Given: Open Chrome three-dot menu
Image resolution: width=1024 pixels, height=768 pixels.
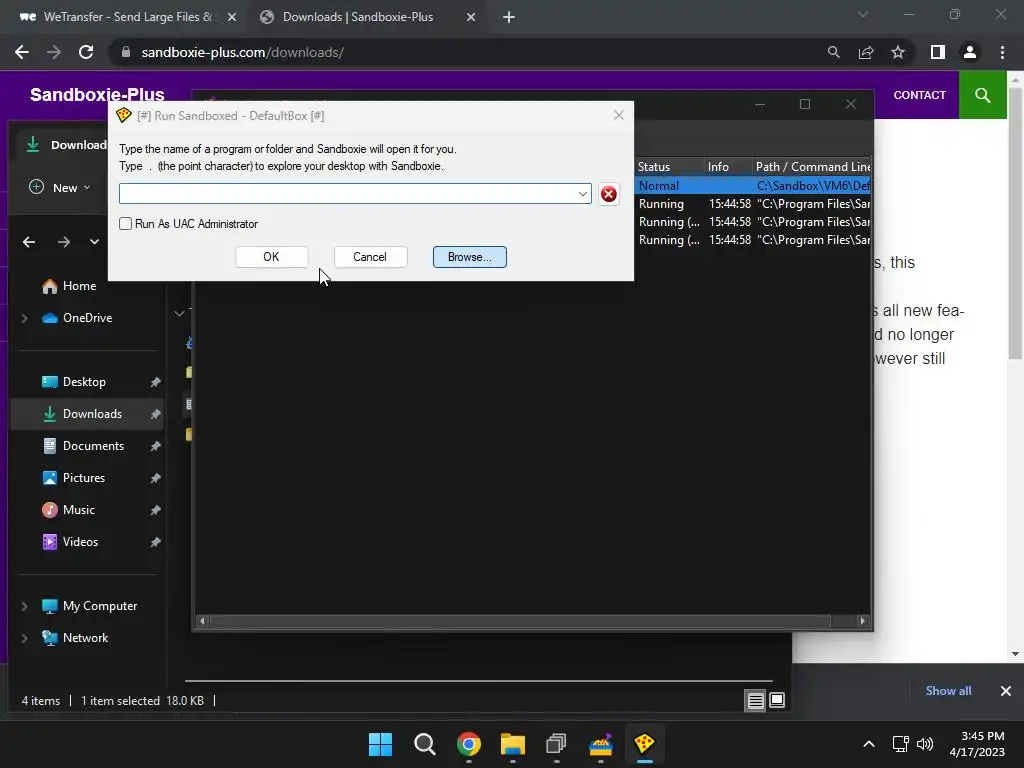Looking at the screenshot, I should 1002,52.
